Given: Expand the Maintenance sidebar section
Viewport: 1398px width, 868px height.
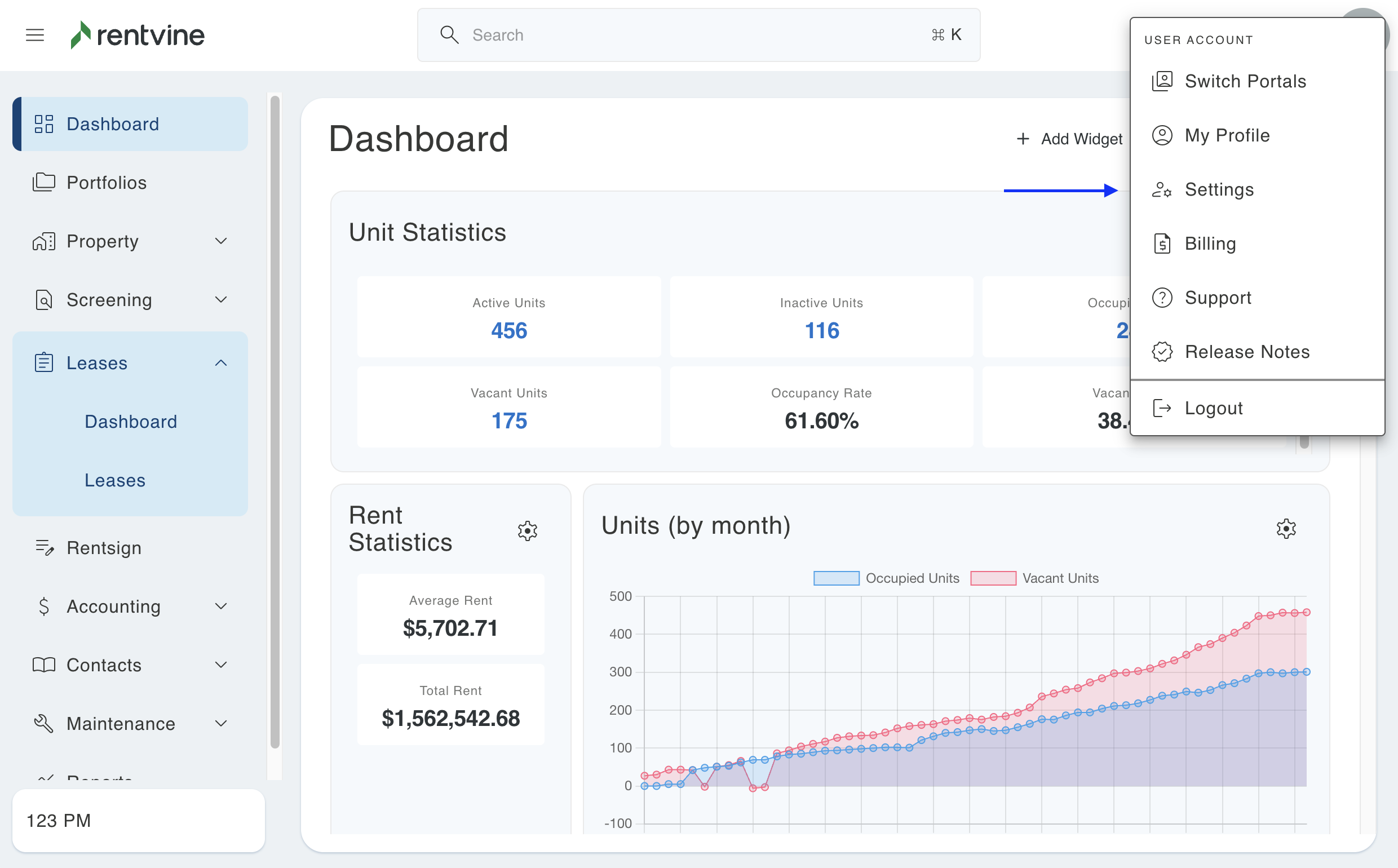Looking at the screenshot, I should click(x=220, y=723).
